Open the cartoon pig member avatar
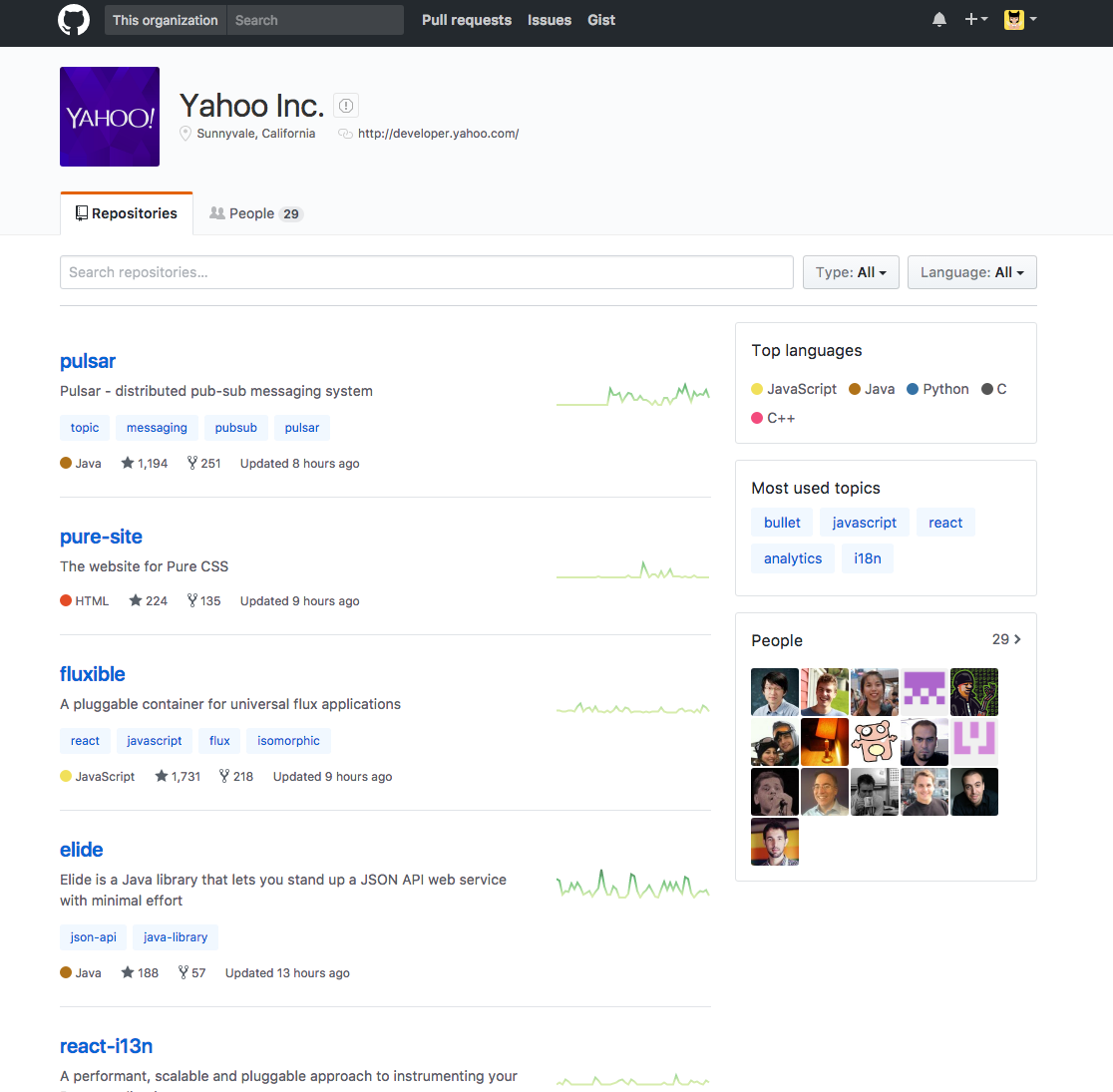This screenshot has width=1113, height=1092. 875,742
